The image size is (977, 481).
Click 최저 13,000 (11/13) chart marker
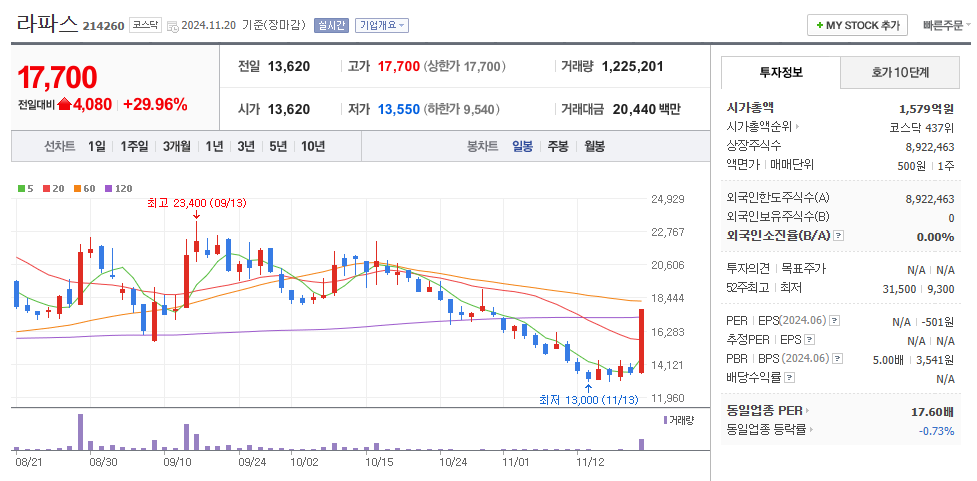pyautogui.click(x=589, y=400)
